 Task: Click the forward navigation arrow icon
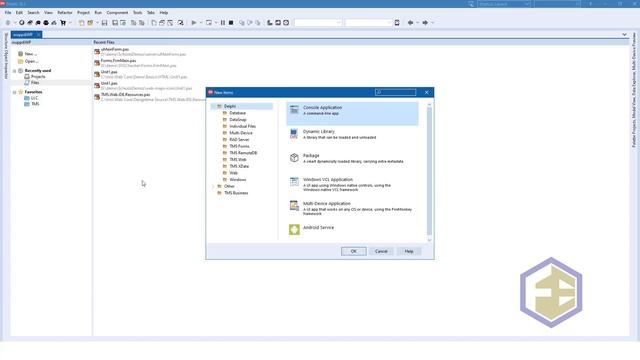(x=425, y=23)
